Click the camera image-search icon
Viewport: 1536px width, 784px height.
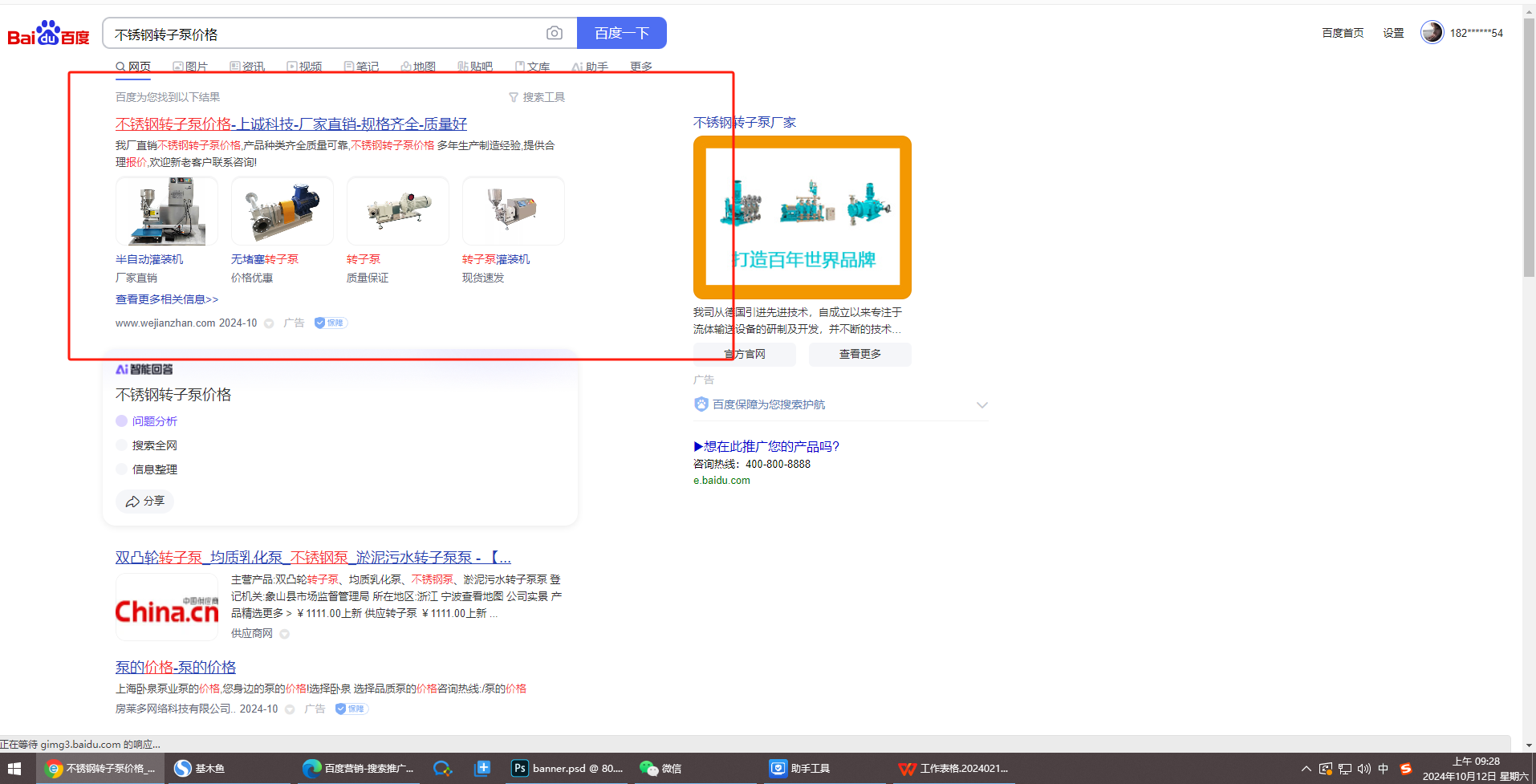pyautogui.click(x=555, y=33)
